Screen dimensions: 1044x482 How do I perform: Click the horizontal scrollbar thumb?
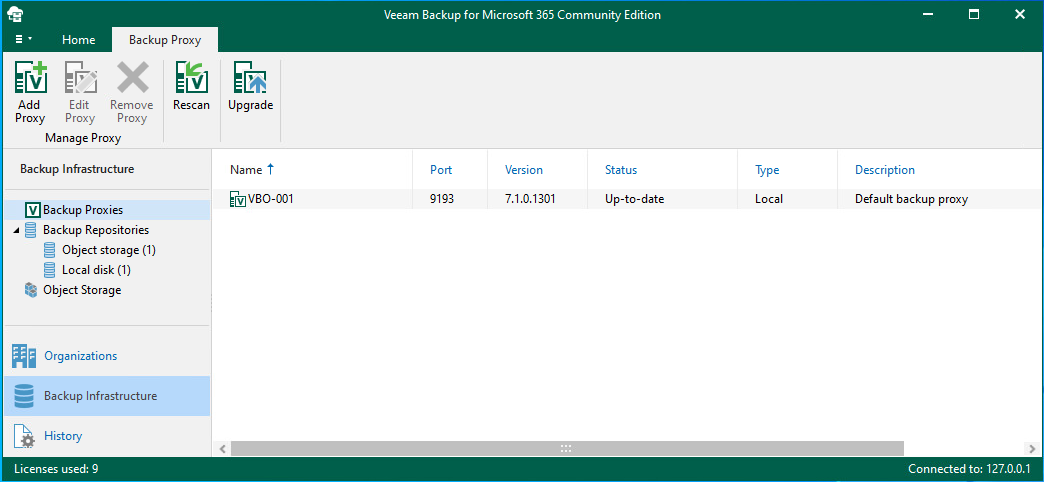click(x=567, y=448)
